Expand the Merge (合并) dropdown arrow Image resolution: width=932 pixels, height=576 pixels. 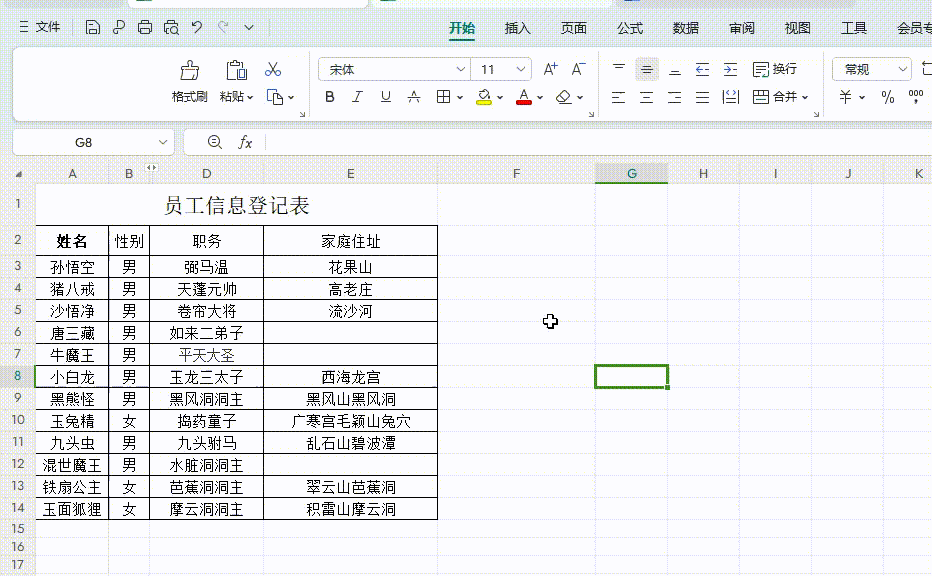[805, 97]
